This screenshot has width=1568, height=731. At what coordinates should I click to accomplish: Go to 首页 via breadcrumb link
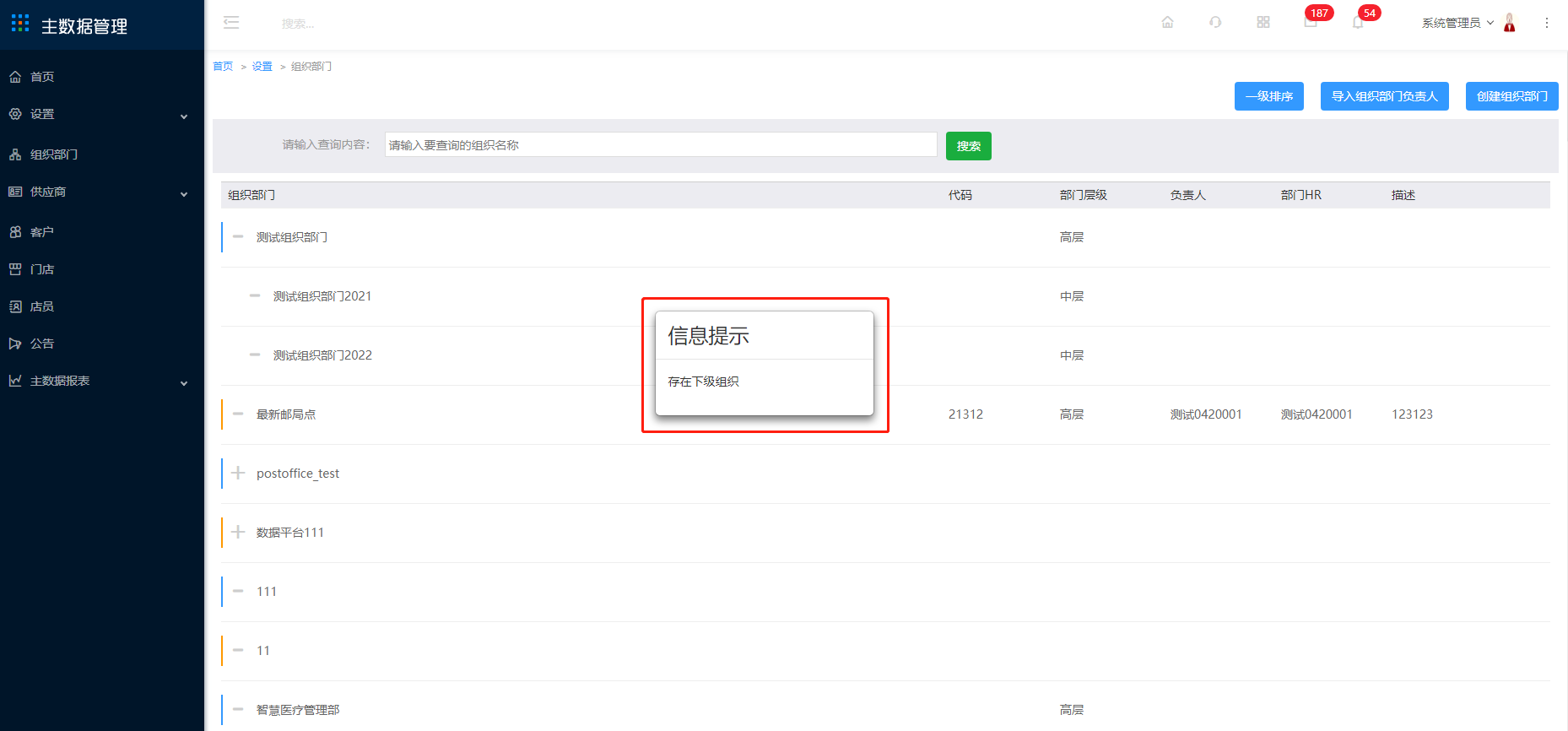pos(223,67)
